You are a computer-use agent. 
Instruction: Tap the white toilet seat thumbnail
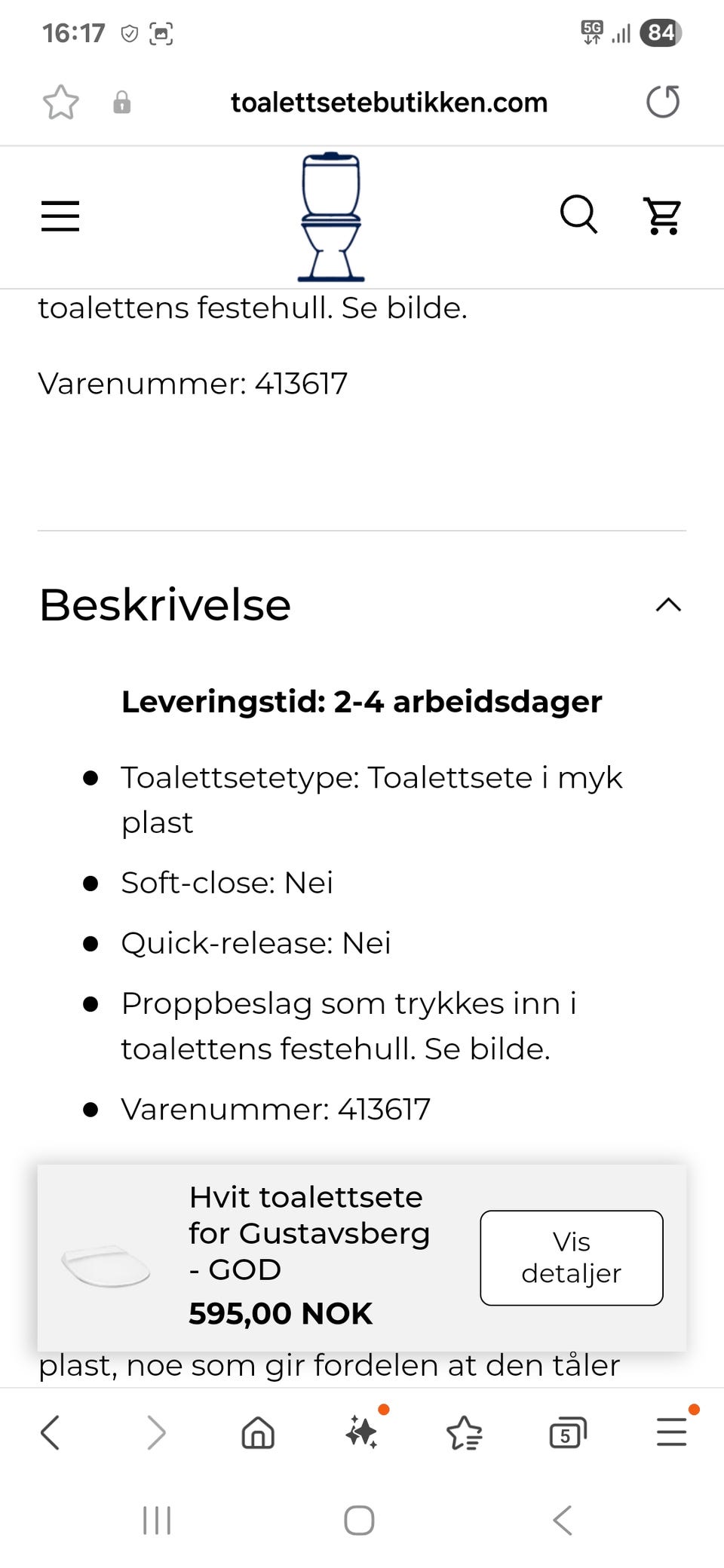(x=106, y=1266)
